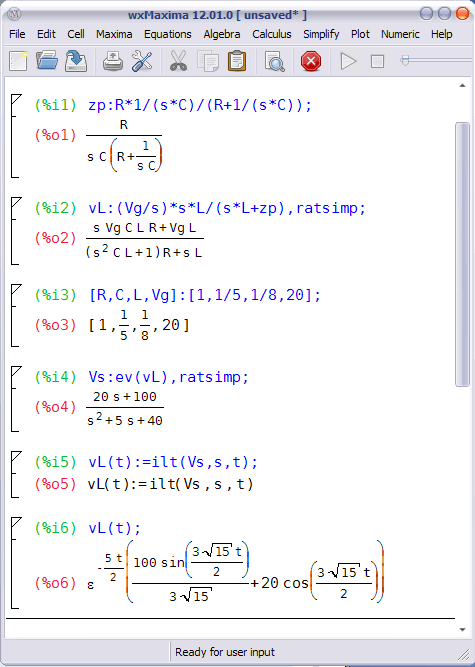Click the %i1 input label
The width and height of the screenshot is (475, 667).
pyautogui.click(x=55, y=105)
